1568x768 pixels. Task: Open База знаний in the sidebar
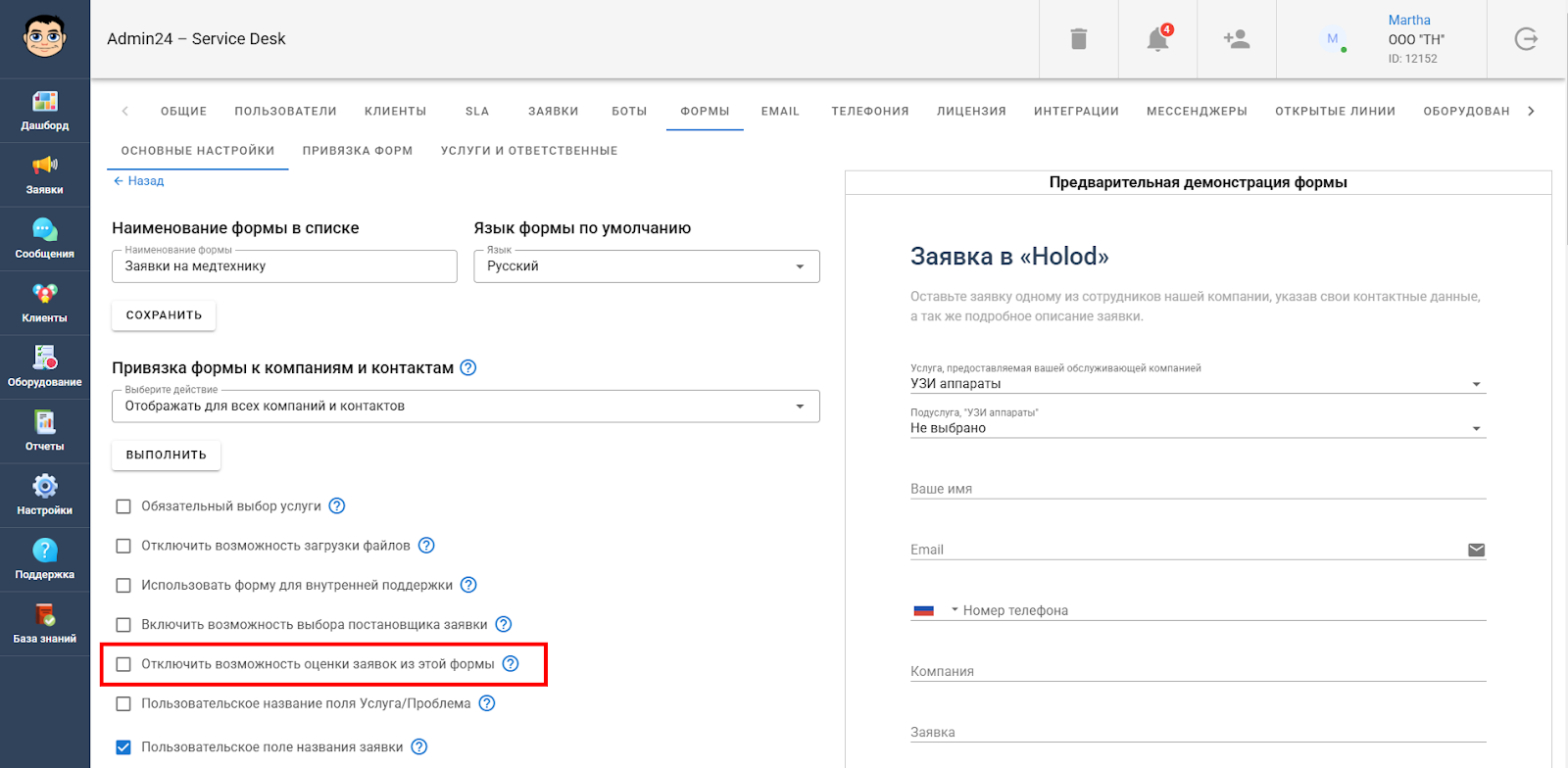click(44, 623)
